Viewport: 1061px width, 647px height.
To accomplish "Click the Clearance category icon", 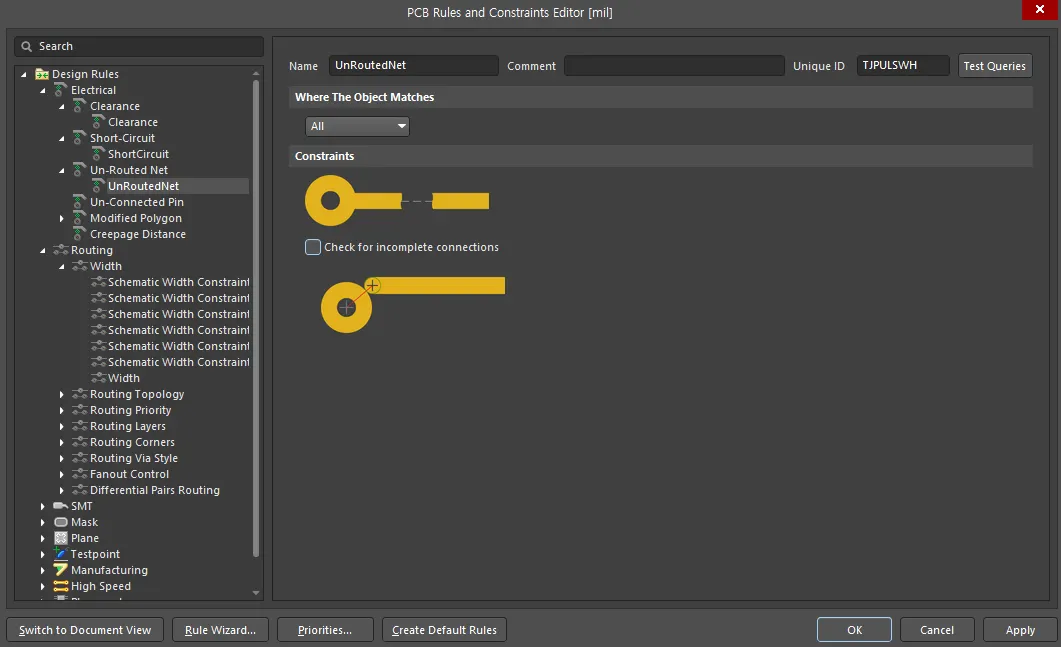I will point(80,106).
